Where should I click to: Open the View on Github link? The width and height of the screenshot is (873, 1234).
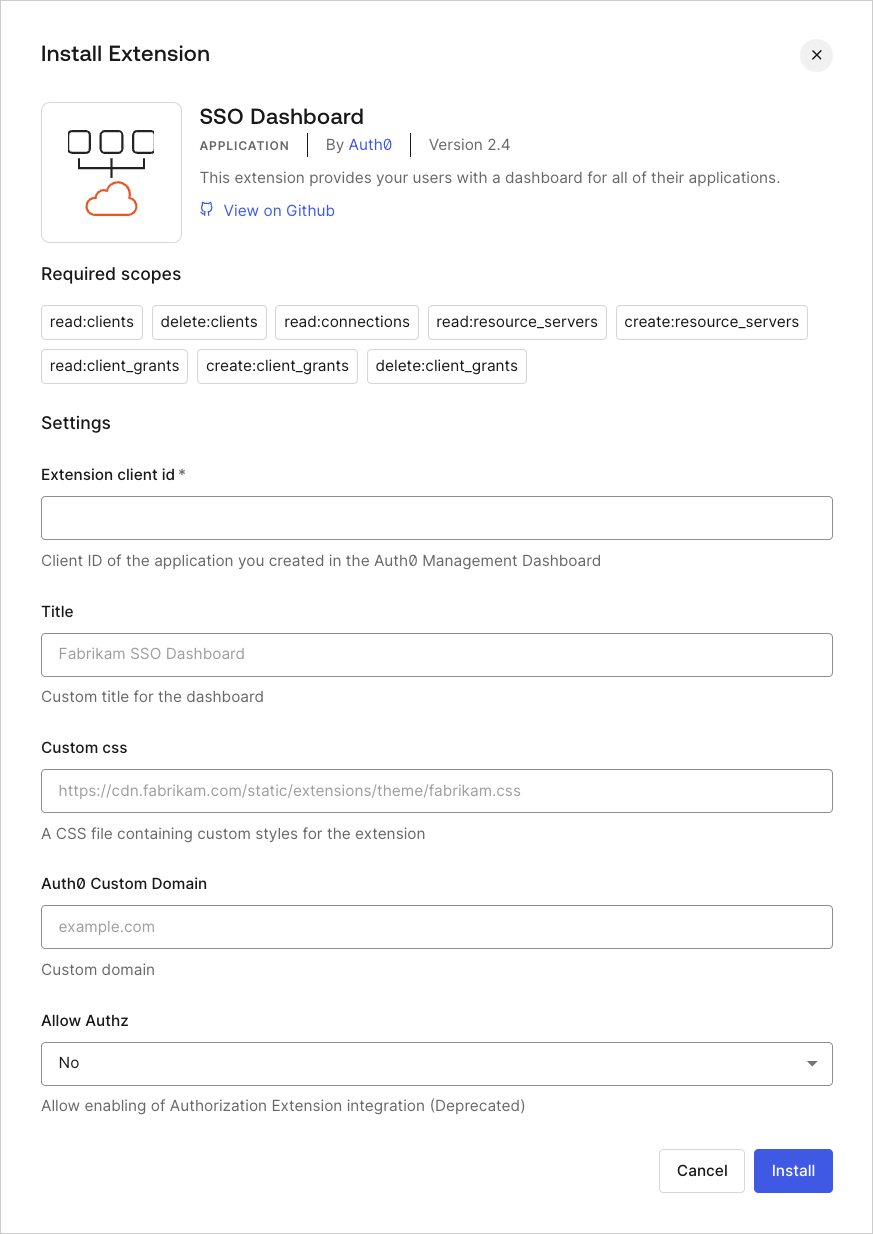pos(279,210)
